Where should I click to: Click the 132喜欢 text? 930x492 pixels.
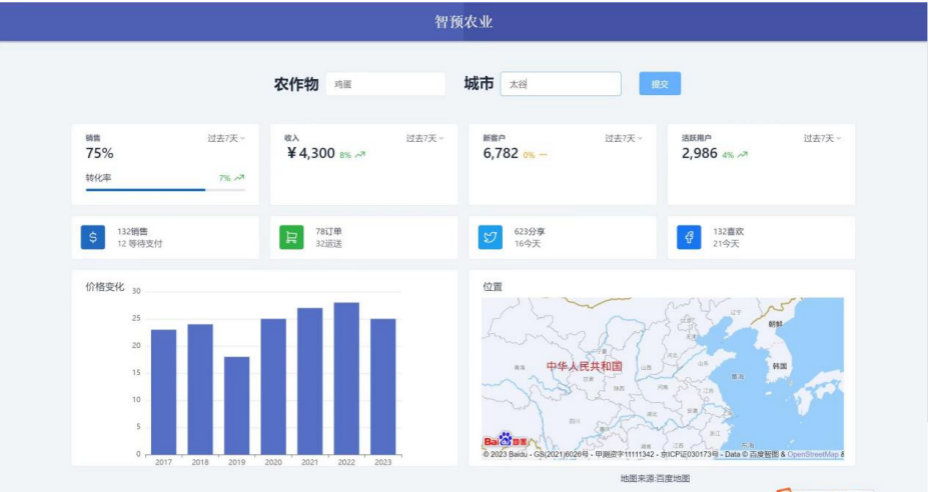(728, 231)
